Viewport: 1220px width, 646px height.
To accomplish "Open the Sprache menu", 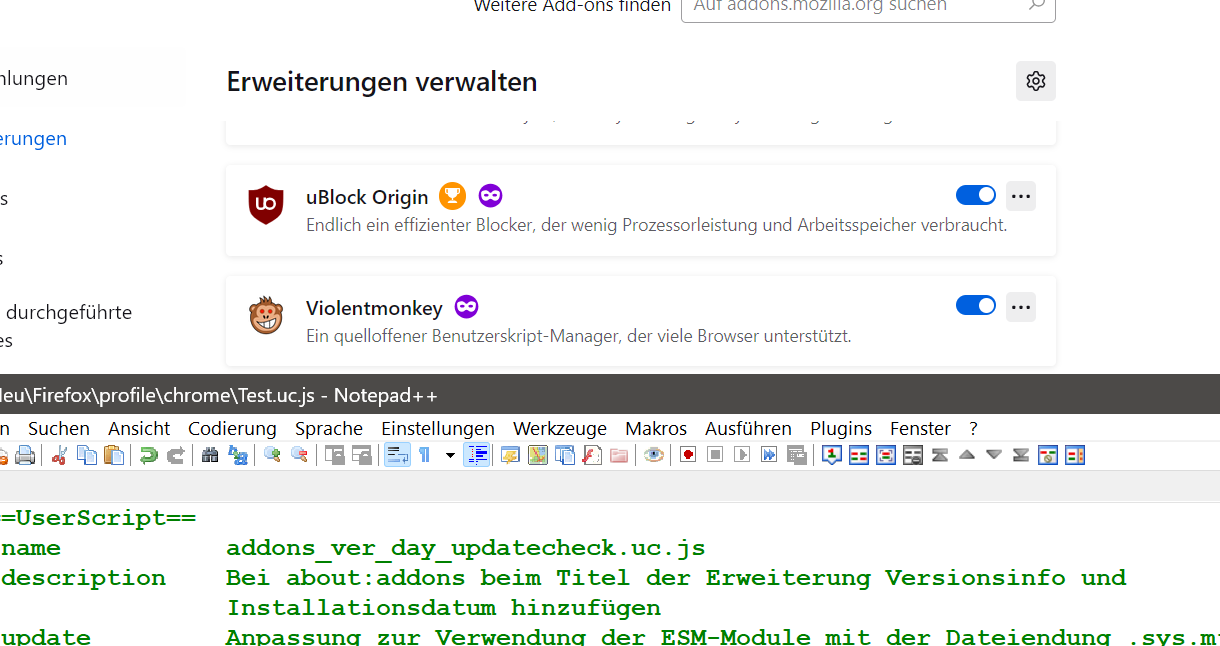I will point(329,428).
